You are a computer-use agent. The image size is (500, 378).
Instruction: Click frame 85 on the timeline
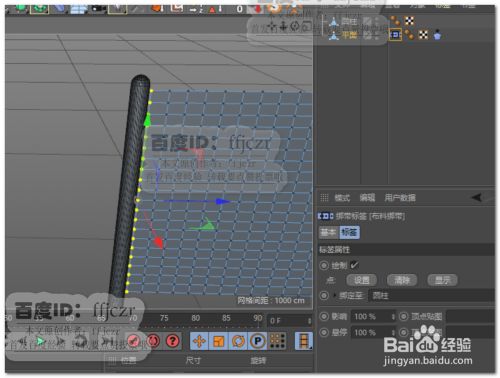pyautogui.click(x=226, y=318)
